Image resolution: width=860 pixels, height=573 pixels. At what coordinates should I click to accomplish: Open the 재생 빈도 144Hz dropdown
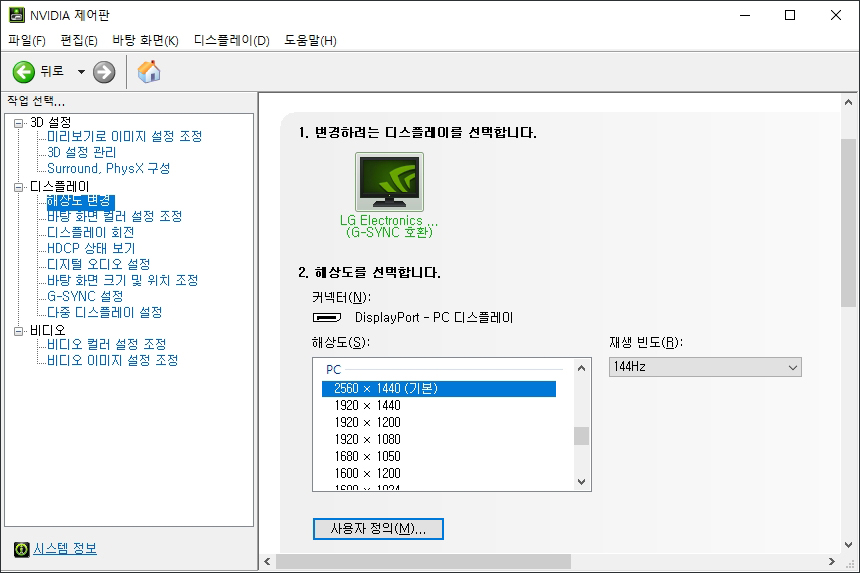click(x=705, y=367)
